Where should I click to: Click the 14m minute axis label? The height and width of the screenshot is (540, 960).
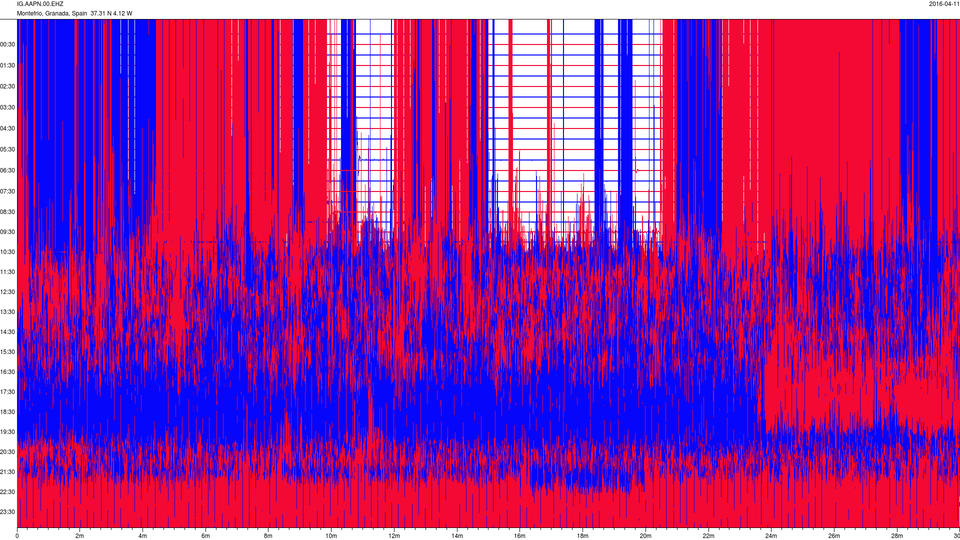[457, 536]
